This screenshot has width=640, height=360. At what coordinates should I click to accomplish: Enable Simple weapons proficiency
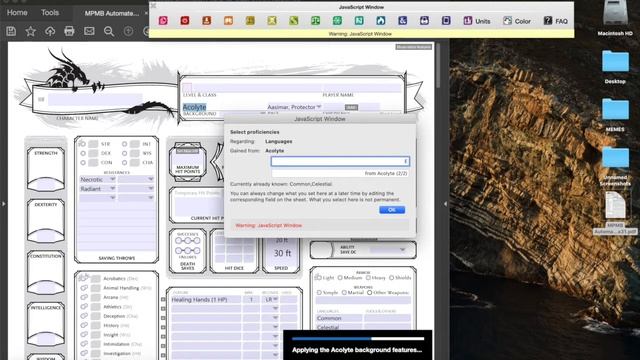[x=320, y=293]
